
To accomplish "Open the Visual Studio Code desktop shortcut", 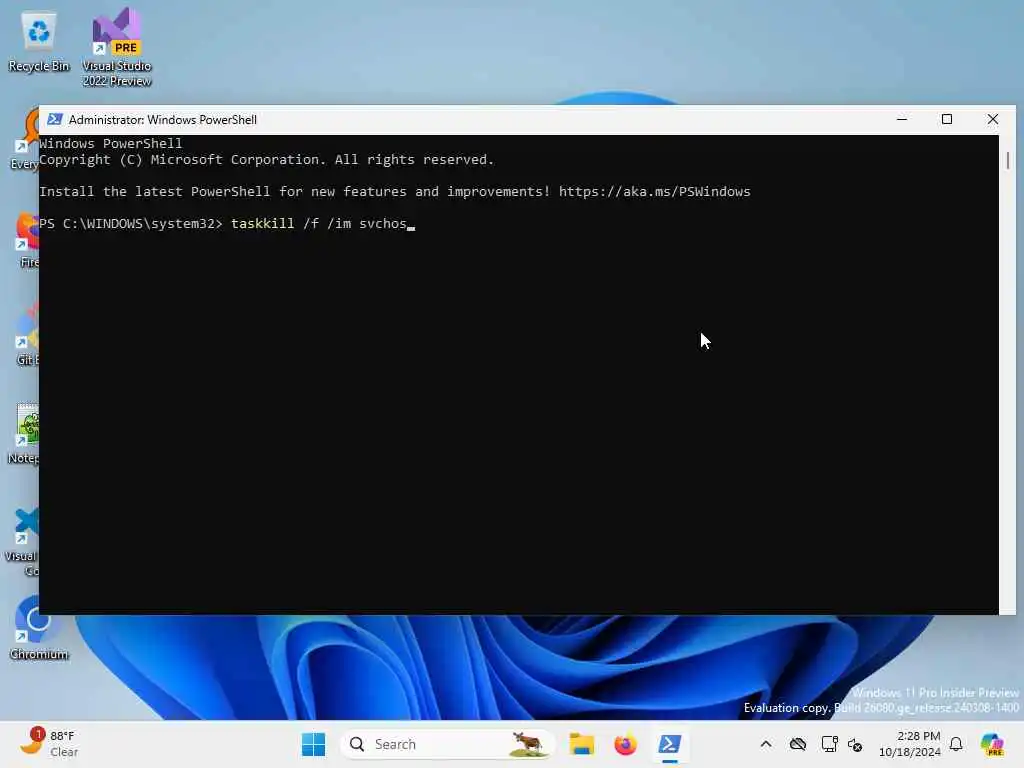I will (x=22, y=541).
